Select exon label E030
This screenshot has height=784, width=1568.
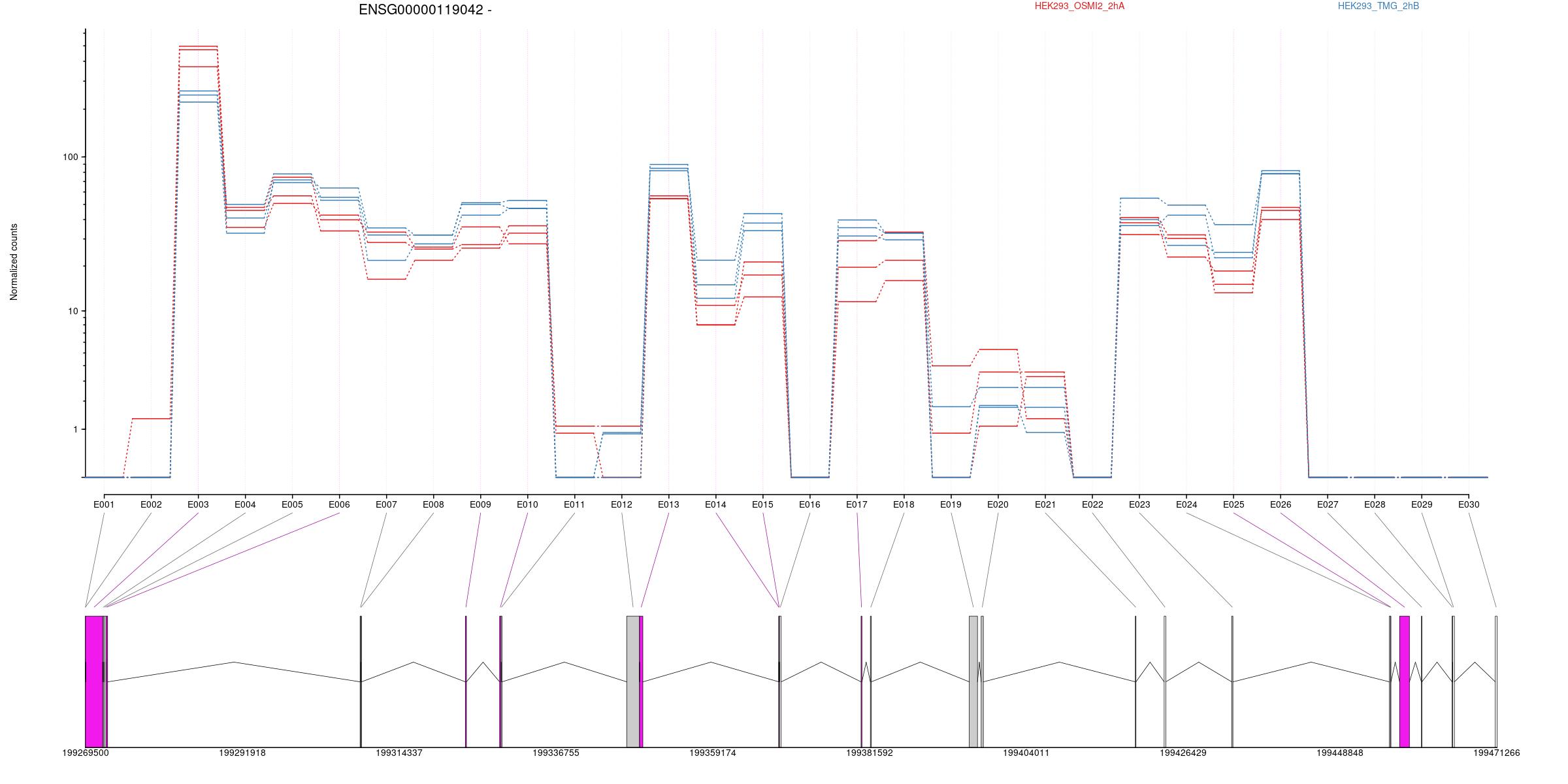(1469, 504)
